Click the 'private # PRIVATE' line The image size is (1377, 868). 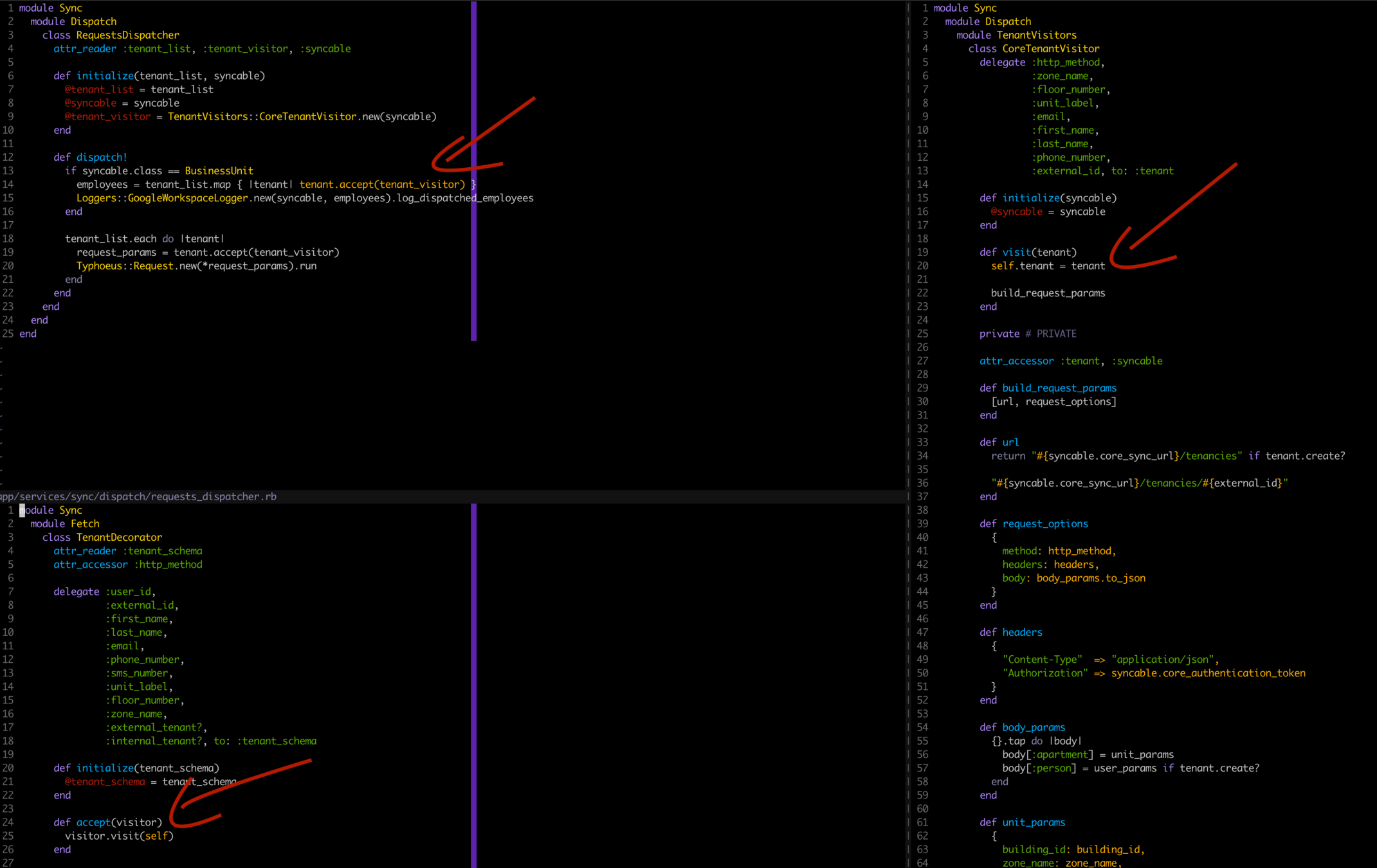(1027, 334)
